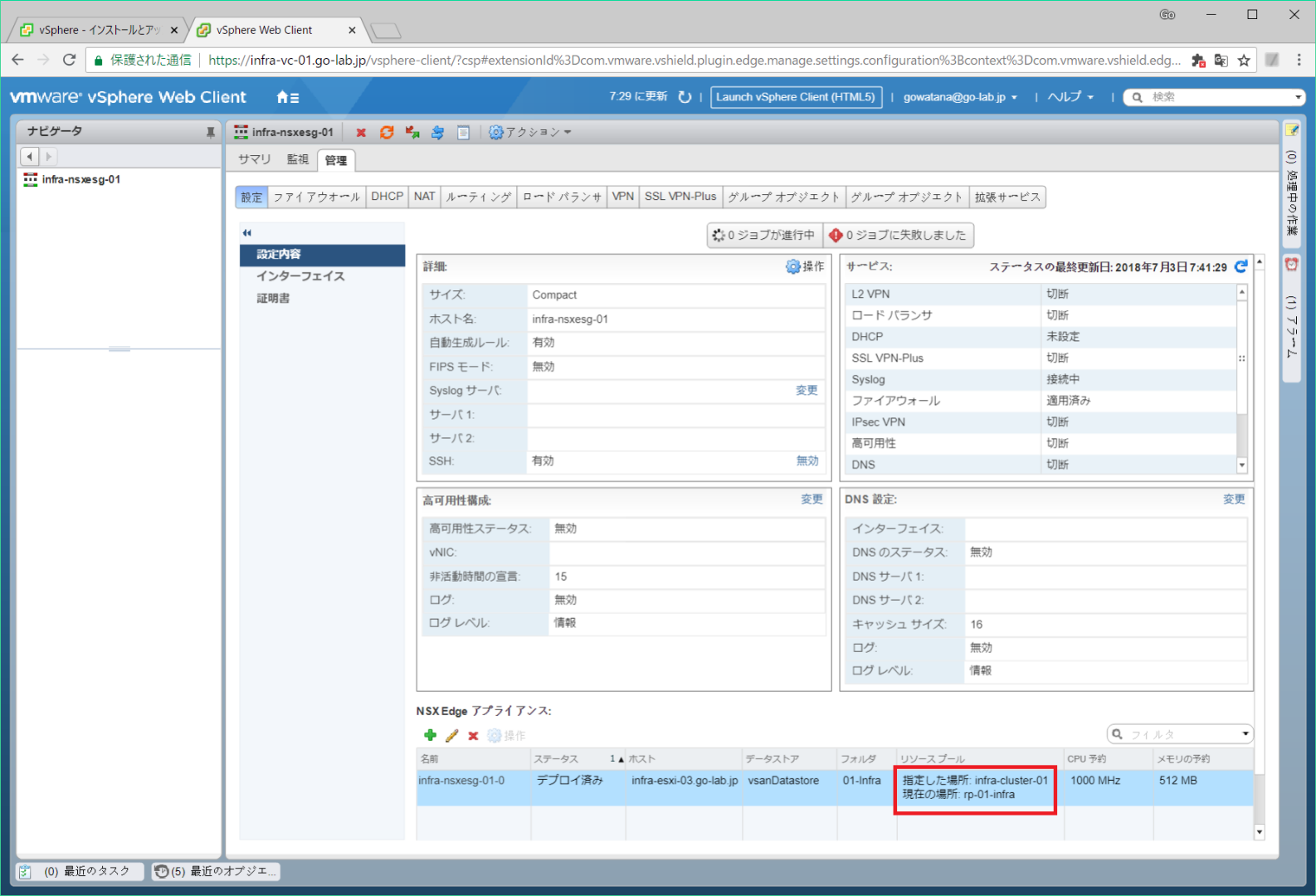Open recent objects panel at bottom
The width and height of the screenshot is (1316, 896).
click(216, 871)
